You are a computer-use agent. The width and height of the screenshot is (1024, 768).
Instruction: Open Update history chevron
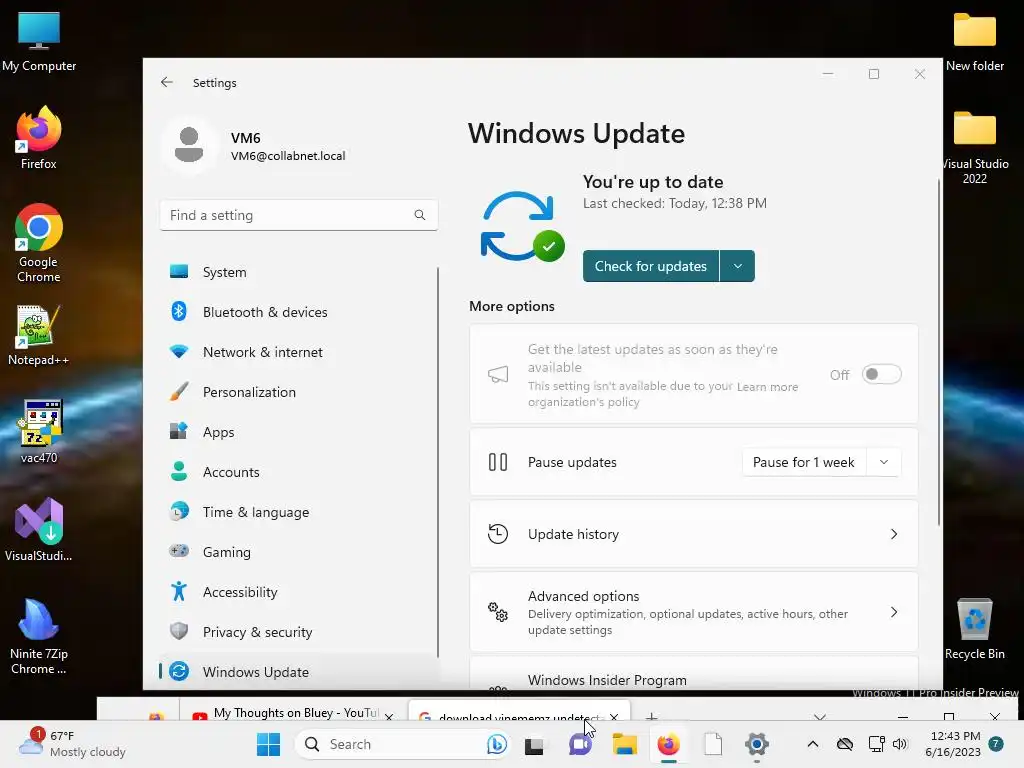[894, 534]
